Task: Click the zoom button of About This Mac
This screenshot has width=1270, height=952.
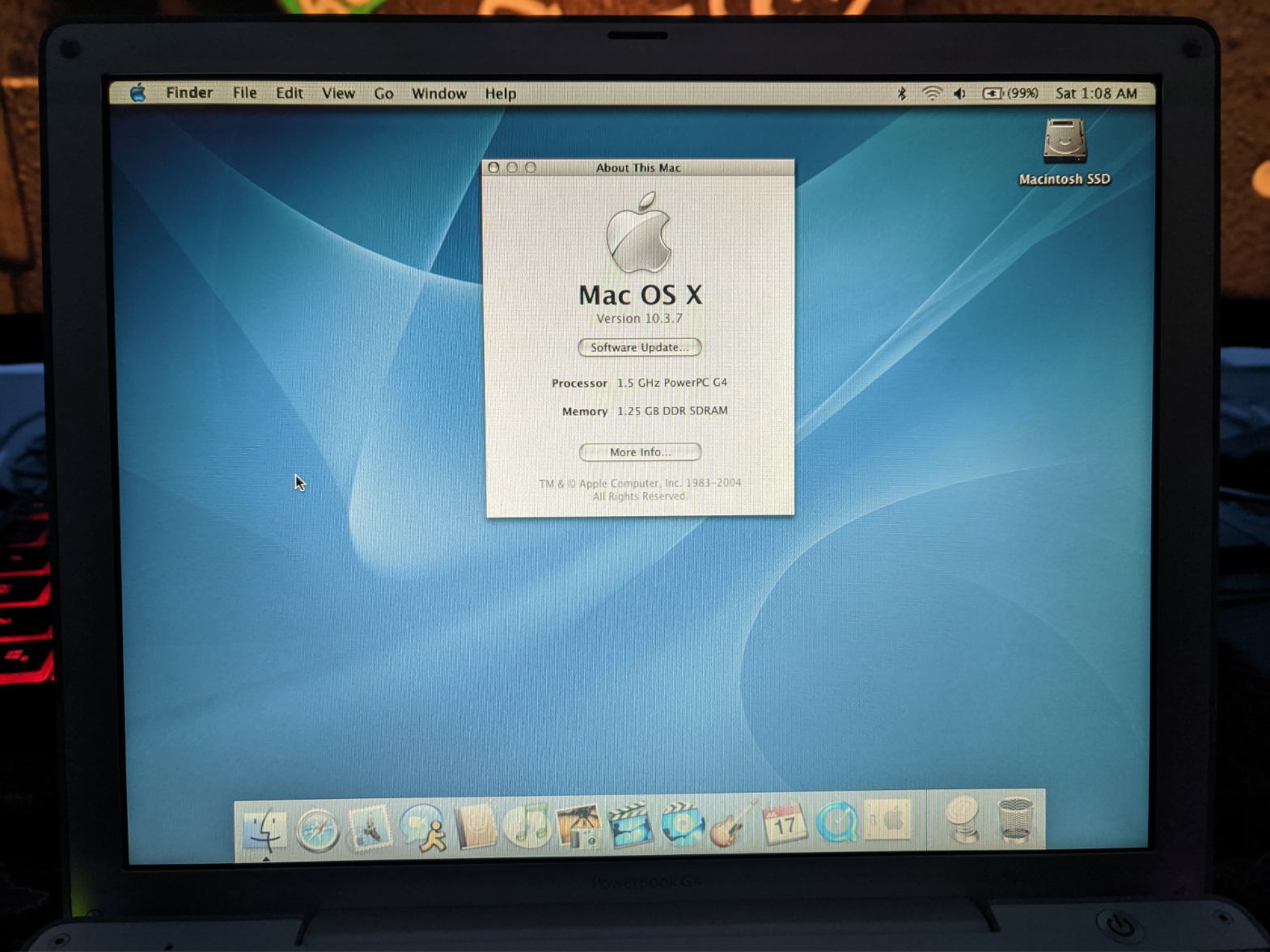Action: (x=531, y=167)
